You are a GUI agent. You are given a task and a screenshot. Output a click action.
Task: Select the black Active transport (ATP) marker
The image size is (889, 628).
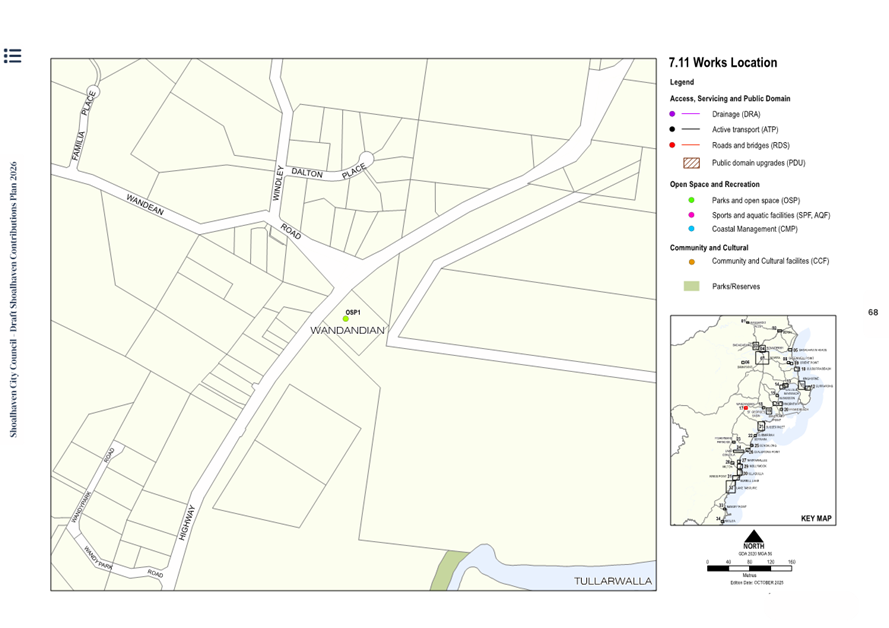click(671, 130)
